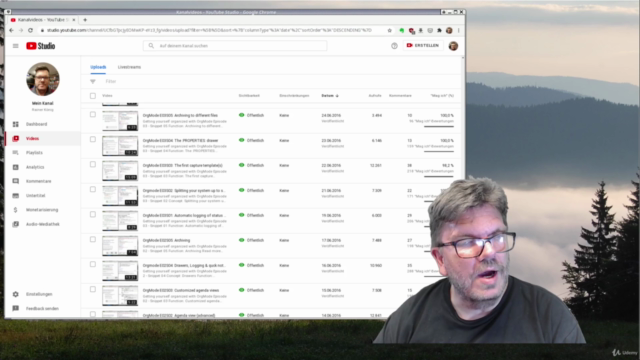Viewport: 640px width, 360px height.
Task: Open video title 'Customized agenda views'
Action: 181,290
